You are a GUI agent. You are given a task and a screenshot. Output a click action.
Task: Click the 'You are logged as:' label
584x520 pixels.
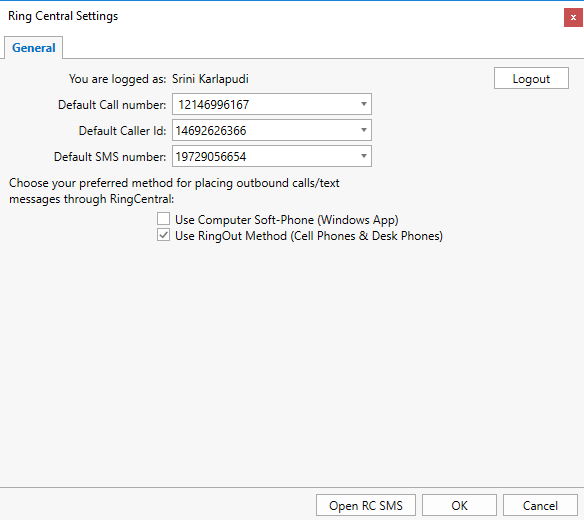coord(117,79)
